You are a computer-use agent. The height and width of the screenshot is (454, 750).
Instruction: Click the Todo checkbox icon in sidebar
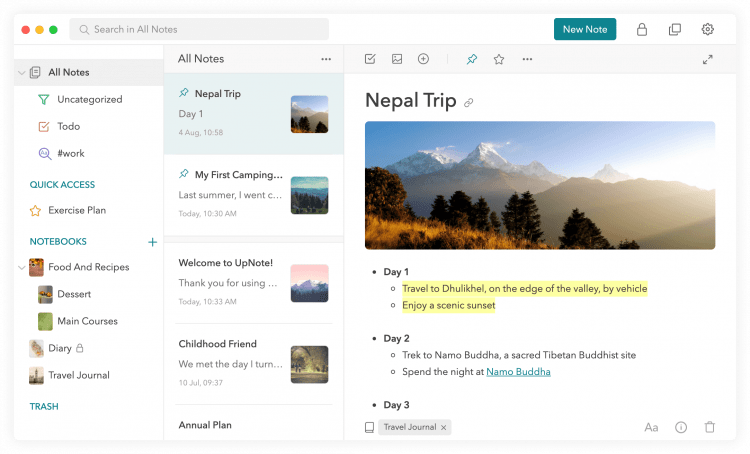(x=44, y=126)
